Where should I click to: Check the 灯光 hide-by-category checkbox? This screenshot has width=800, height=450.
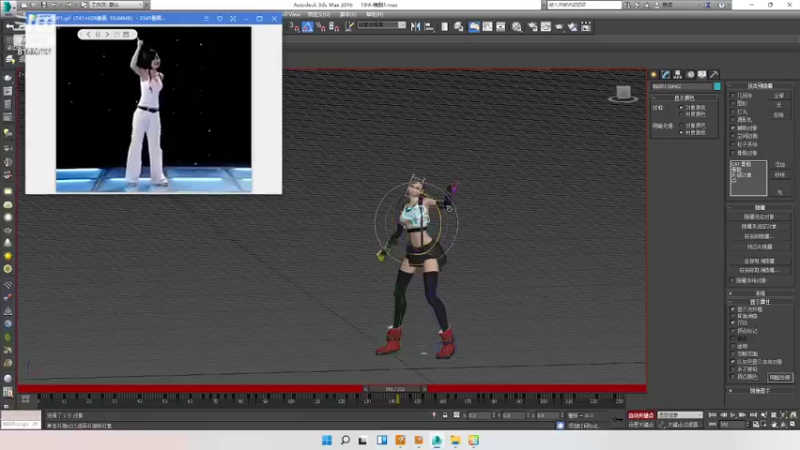click(733, 111)
